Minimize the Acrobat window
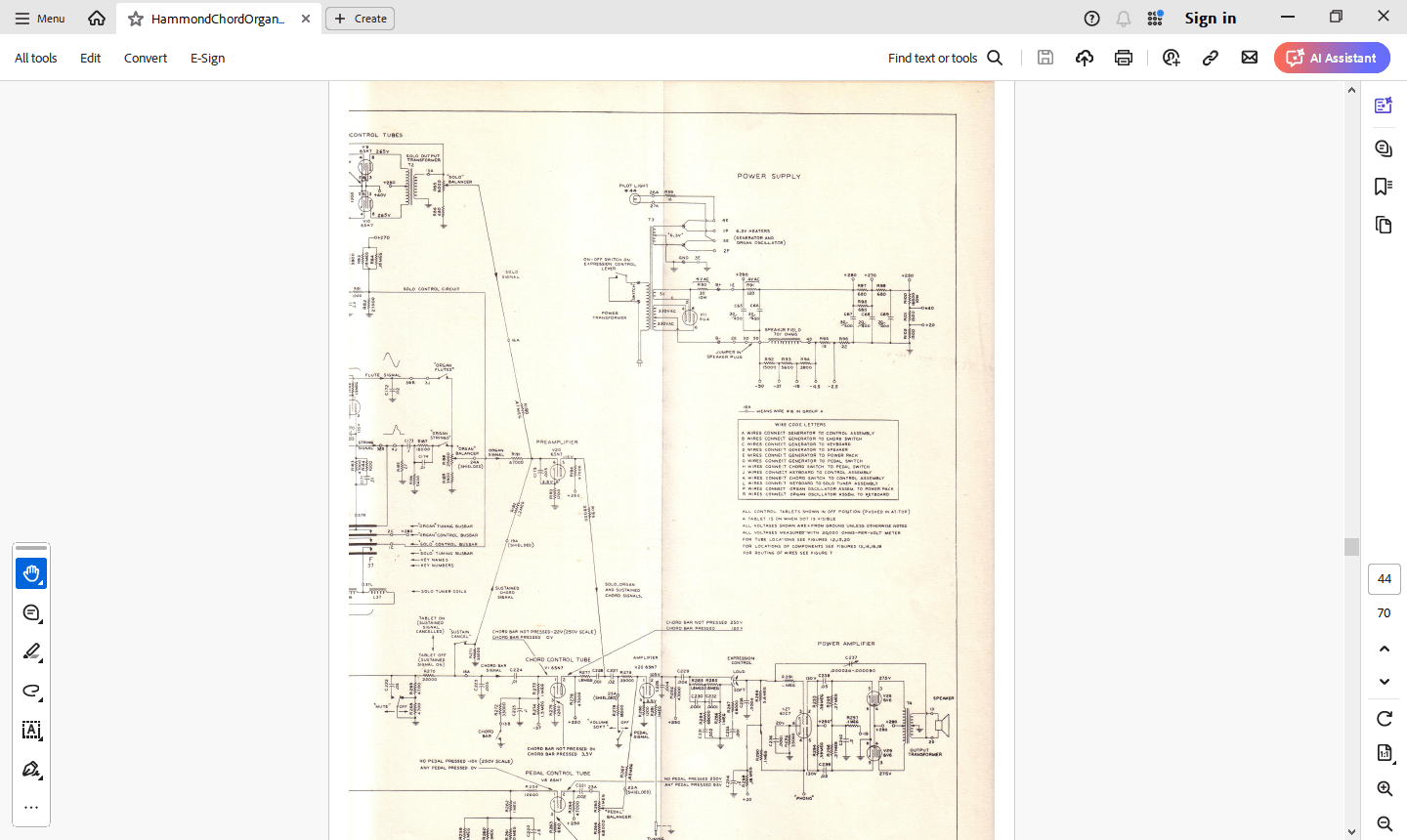 pyautogui.click(x=1288, y=17)
